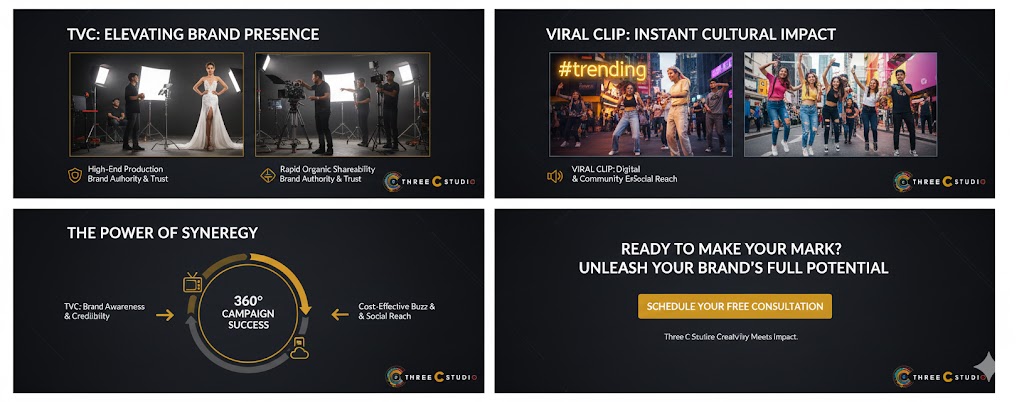Click the Three C Studio tagline under the consultation button
Image resolution: width=1024 pixels, height=402 pixels.
coord(731,337)
